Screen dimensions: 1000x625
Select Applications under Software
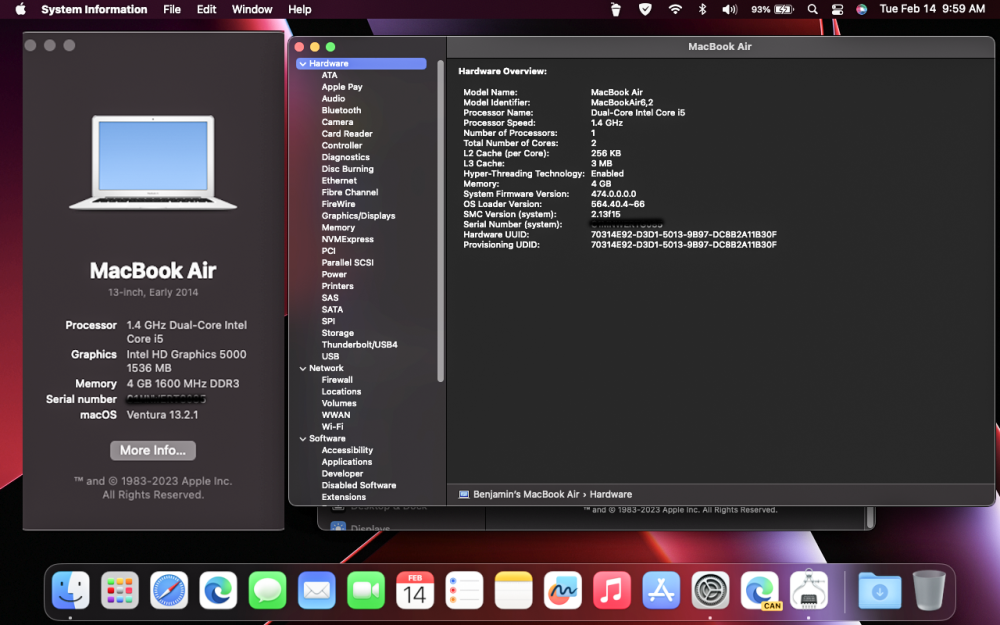[346, 462]
